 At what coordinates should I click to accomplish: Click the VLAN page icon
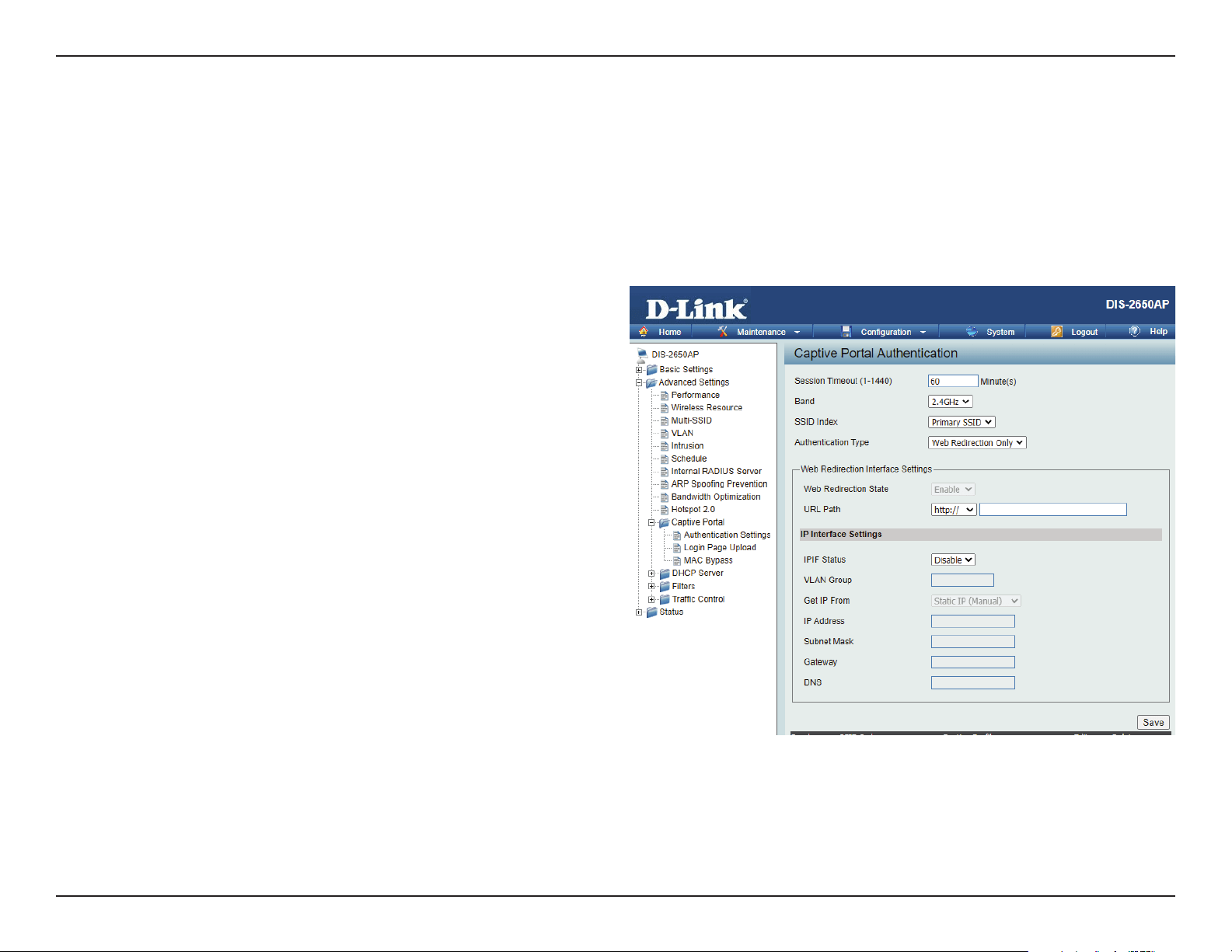[665, 434]
